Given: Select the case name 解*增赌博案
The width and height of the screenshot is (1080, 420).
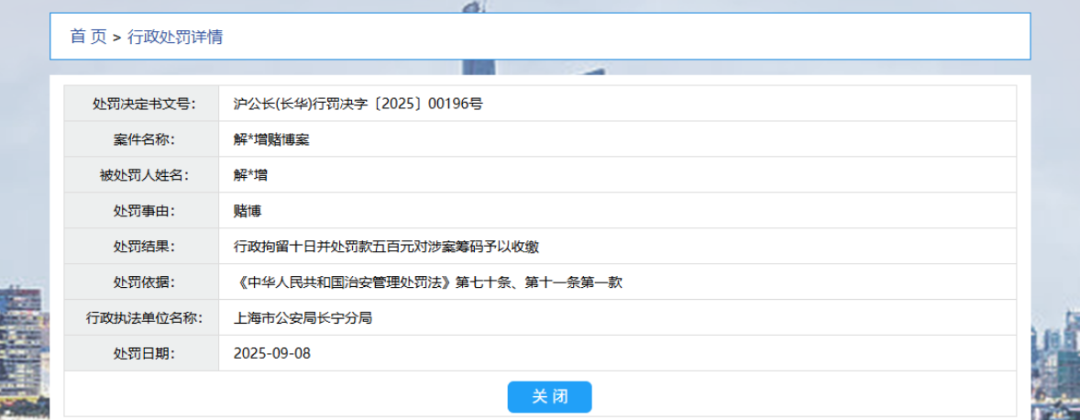Looking at the screenshot, I should coord(271,139).
